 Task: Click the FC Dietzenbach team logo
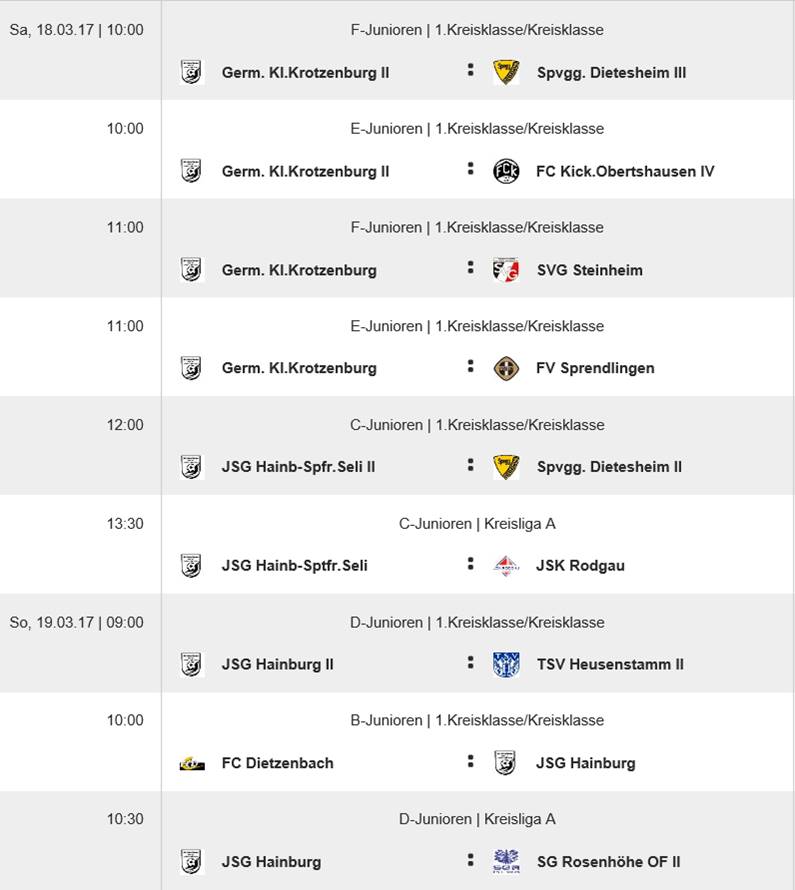(192, 763)
